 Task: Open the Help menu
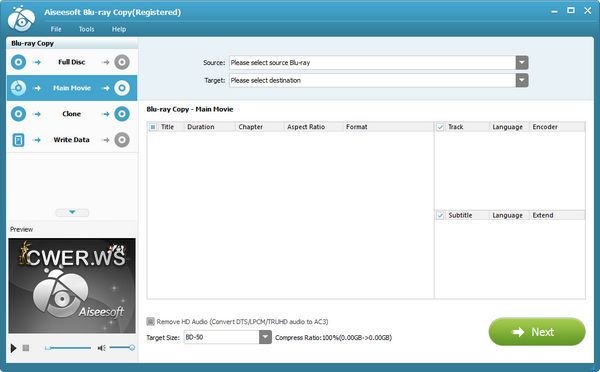pyautogui.click(x=119, y=29)
